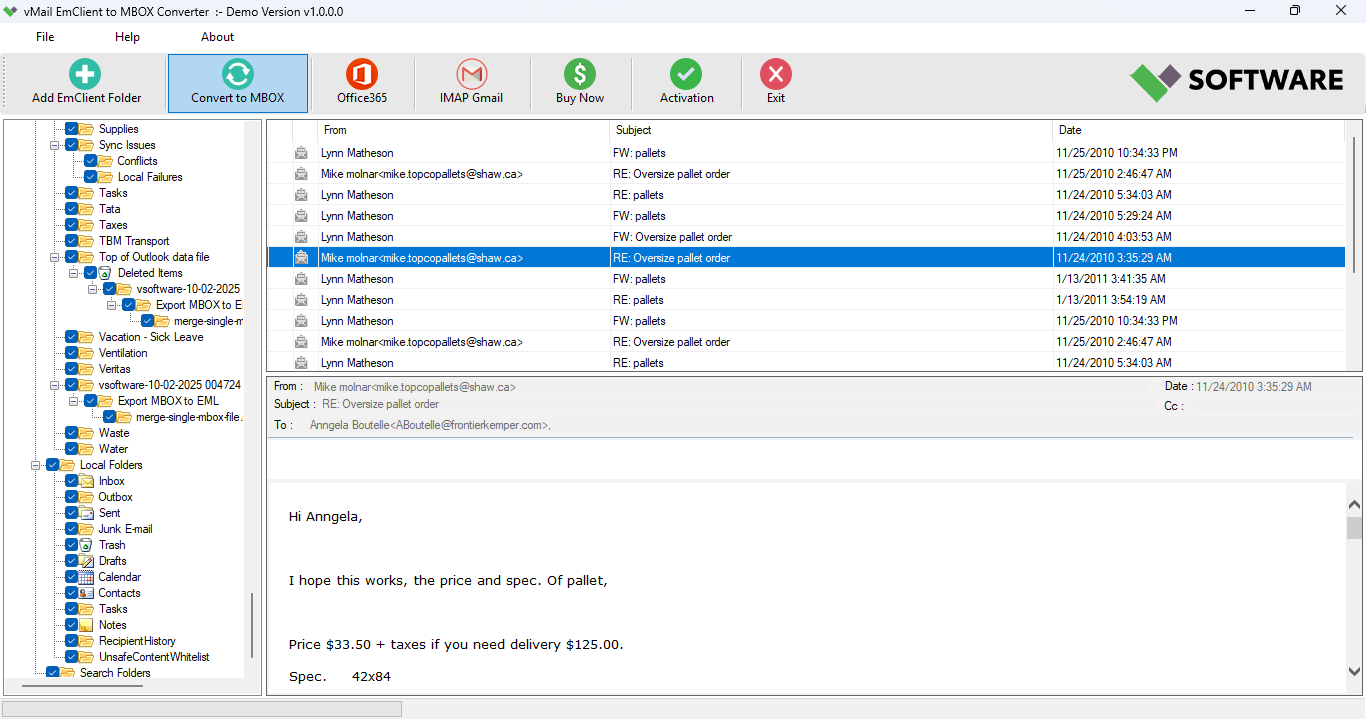The width and height of the screenshot is (1366, 720).
Task: Click the Inbox envelope folder icon
Action: click(x=87, y=481)
